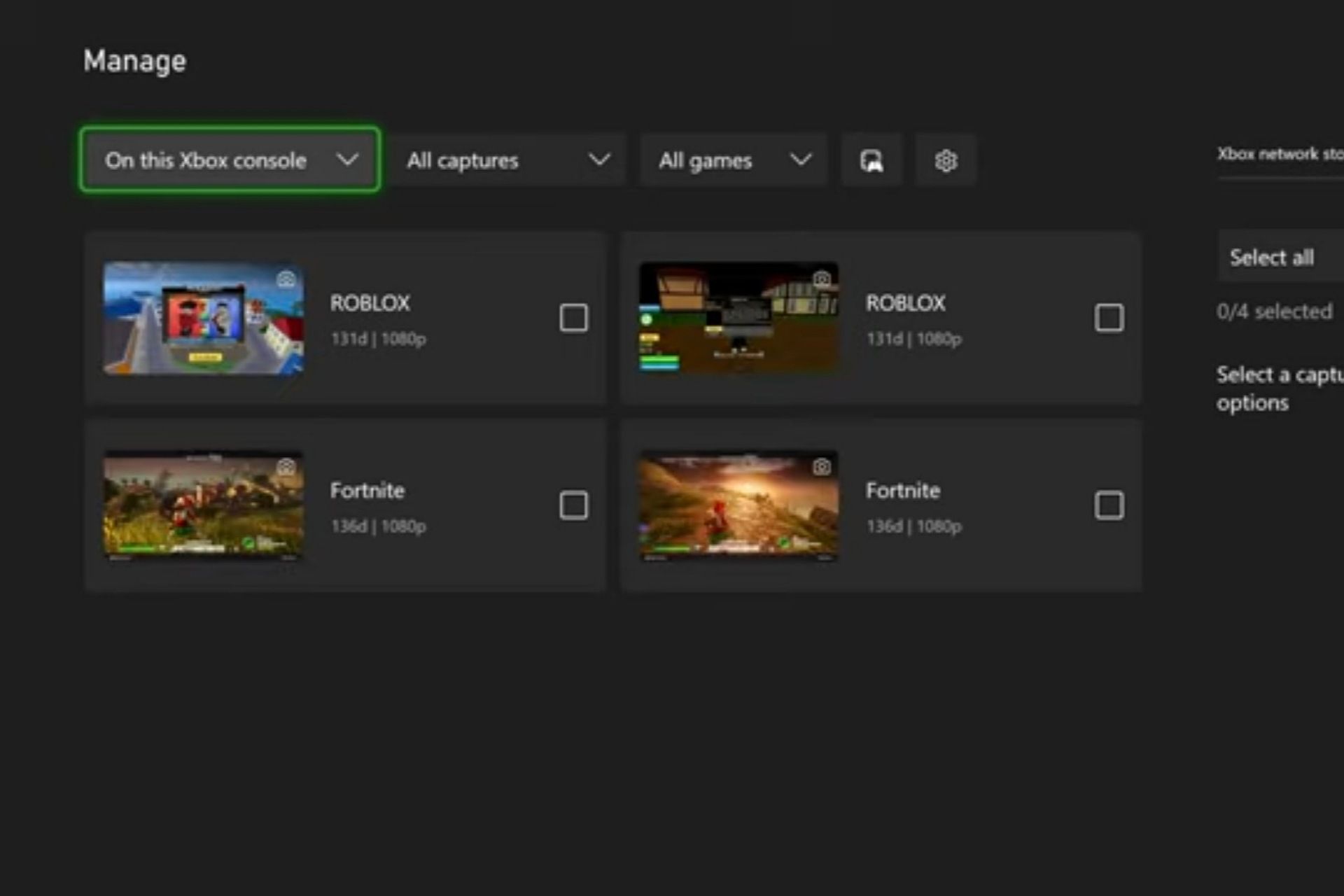The height and width of the screenshot is (896, 1344).
Task: Tick the second ROBLOX capture checkbox
Action: point(1109,318)
